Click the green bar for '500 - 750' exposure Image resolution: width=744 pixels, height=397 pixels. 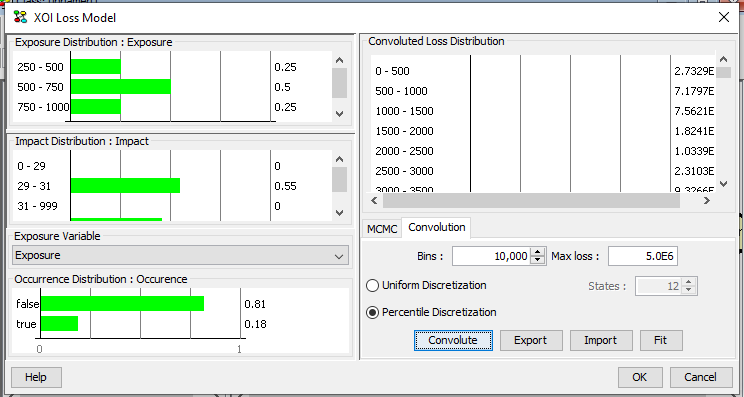pyautogui.click(x=121, y=87)
